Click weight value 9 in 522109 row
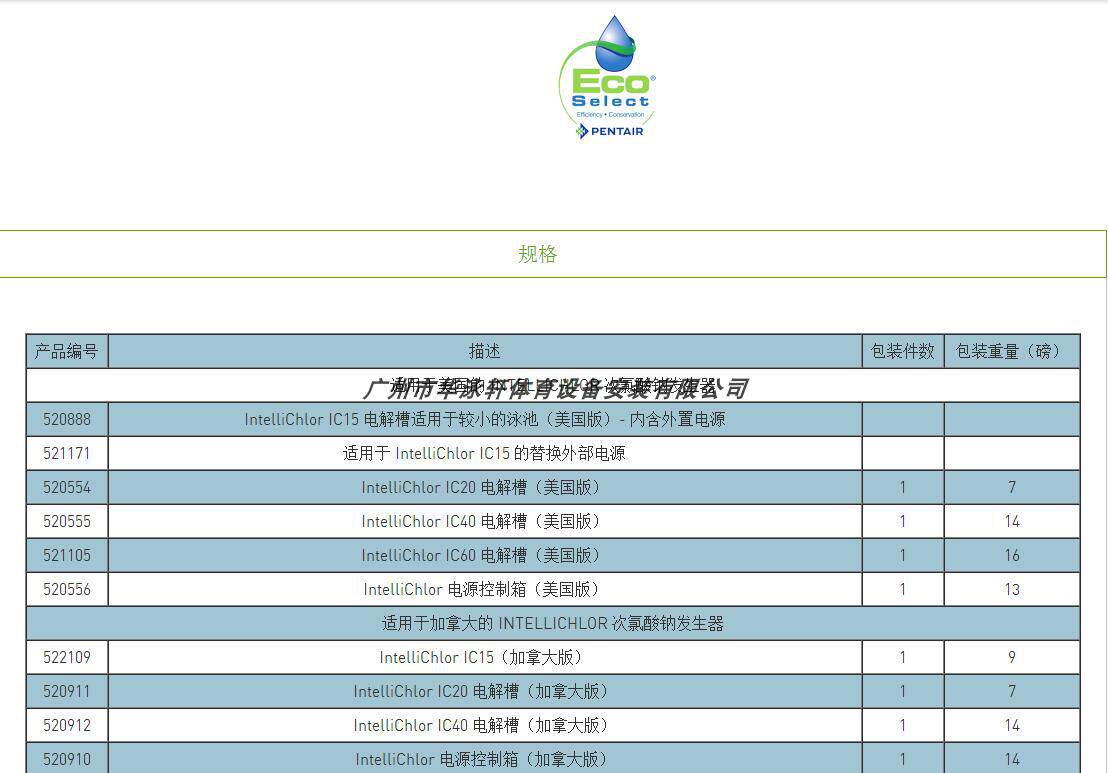Viewport: 1108px width, 773px height. (1012, 657)
